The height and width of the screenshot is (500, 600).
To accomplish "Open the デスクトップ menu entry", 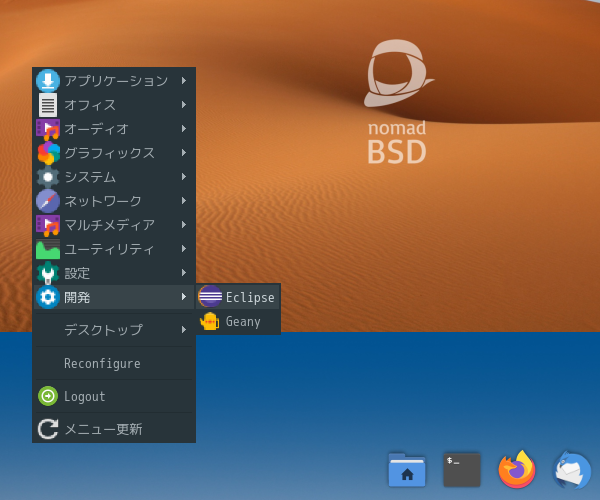I will 114,330.
